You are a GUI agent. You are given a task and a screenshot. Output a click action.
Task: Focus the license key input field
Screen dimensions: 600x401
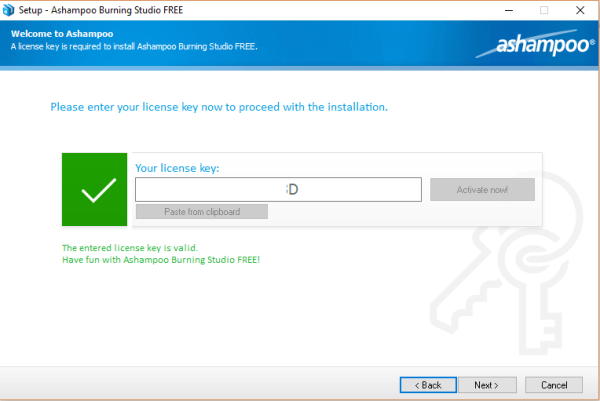(x=278, y=189)
